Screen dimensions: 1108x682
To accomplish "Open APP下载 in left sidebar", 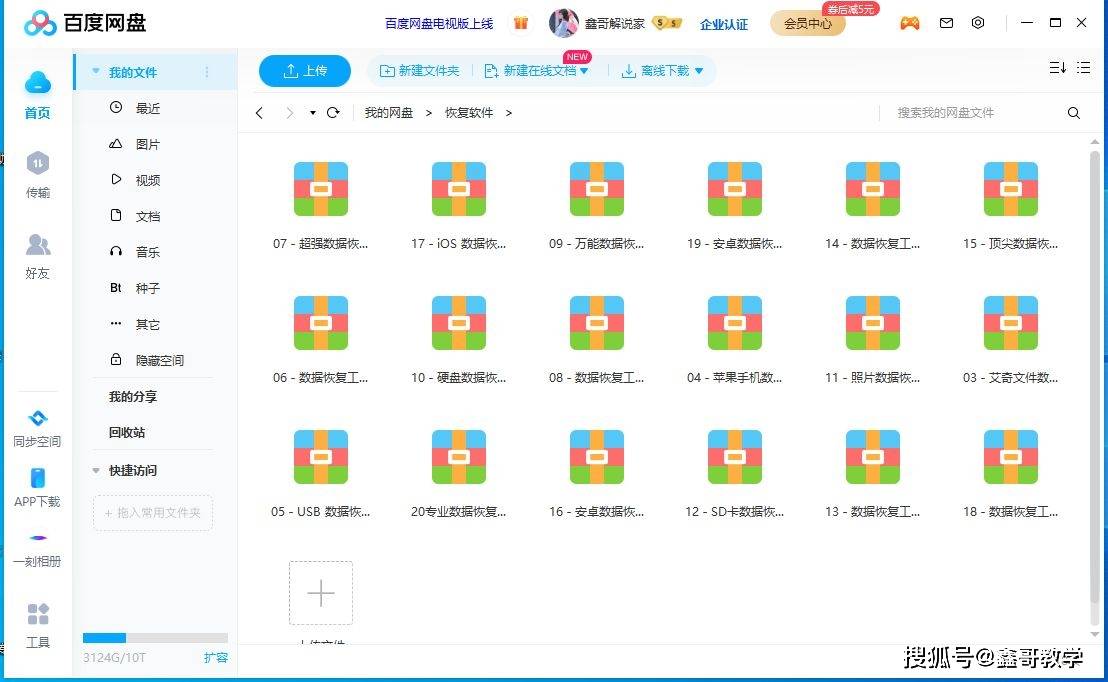I will click(37, 488).
